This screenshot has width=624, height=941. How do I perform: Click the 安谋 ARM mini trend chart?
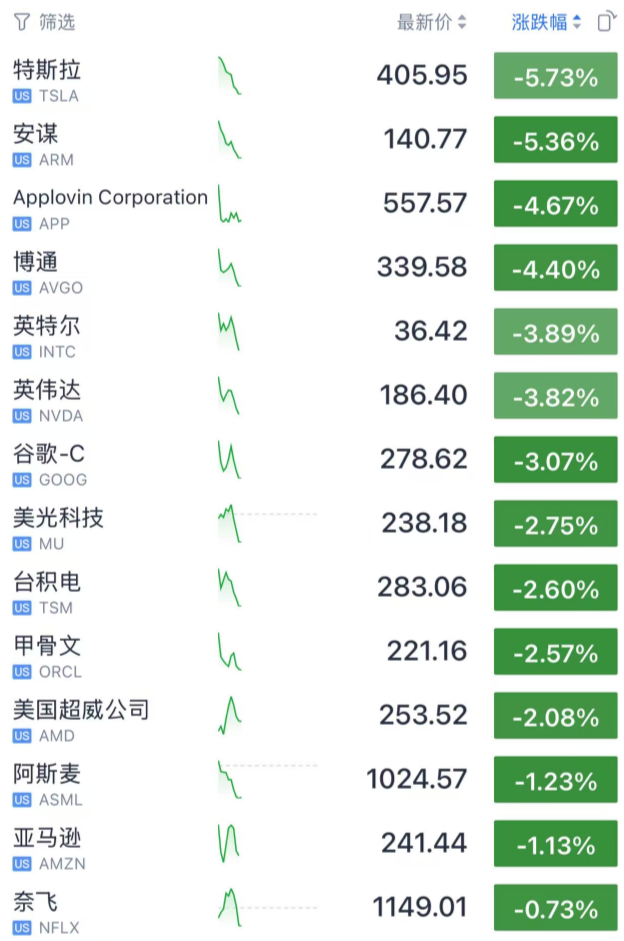click(x=229, y=140)
